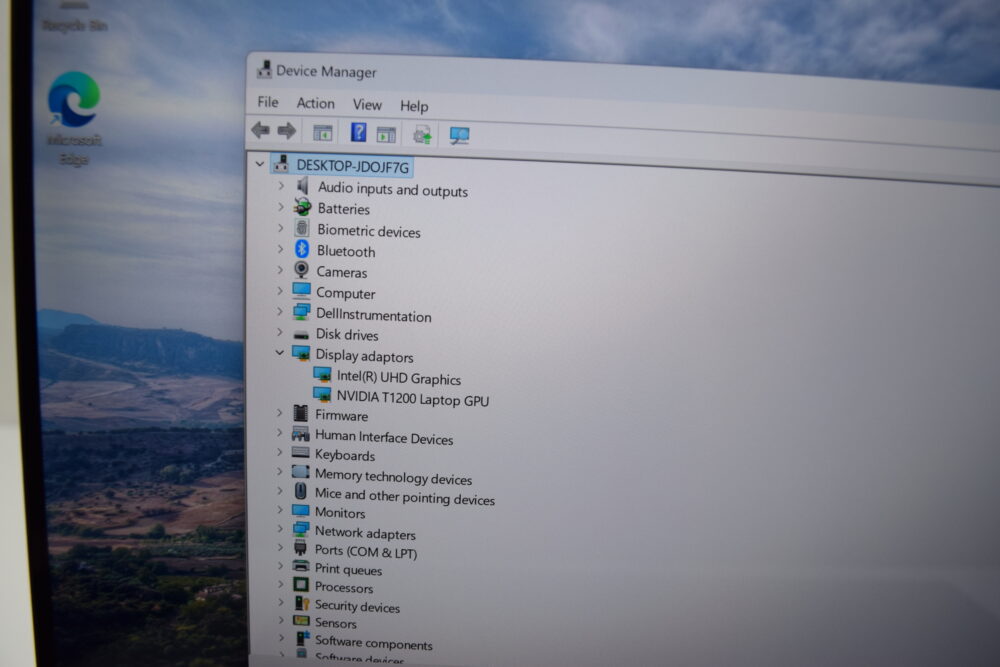This screenshot has width=1000, height=667.
Task: Expand the Sensors category
Action: click(281, 619)
